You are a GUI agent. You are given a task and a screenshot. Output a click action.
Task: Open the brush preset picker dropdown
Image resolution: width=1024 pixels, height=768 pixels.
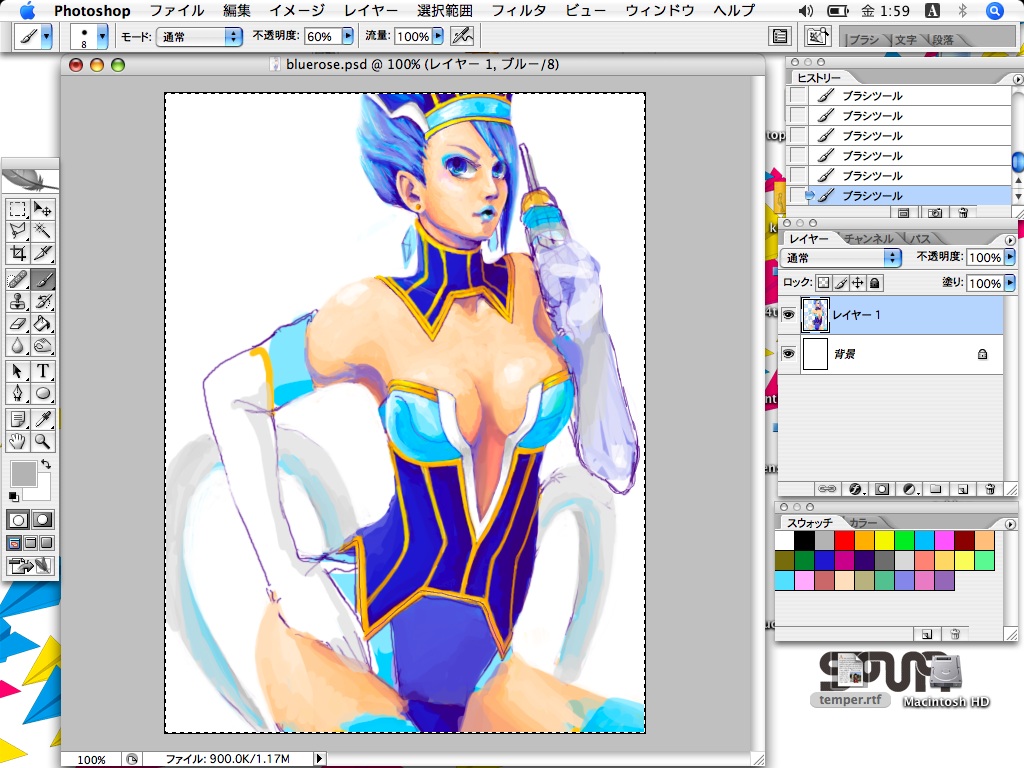(102, 36)
